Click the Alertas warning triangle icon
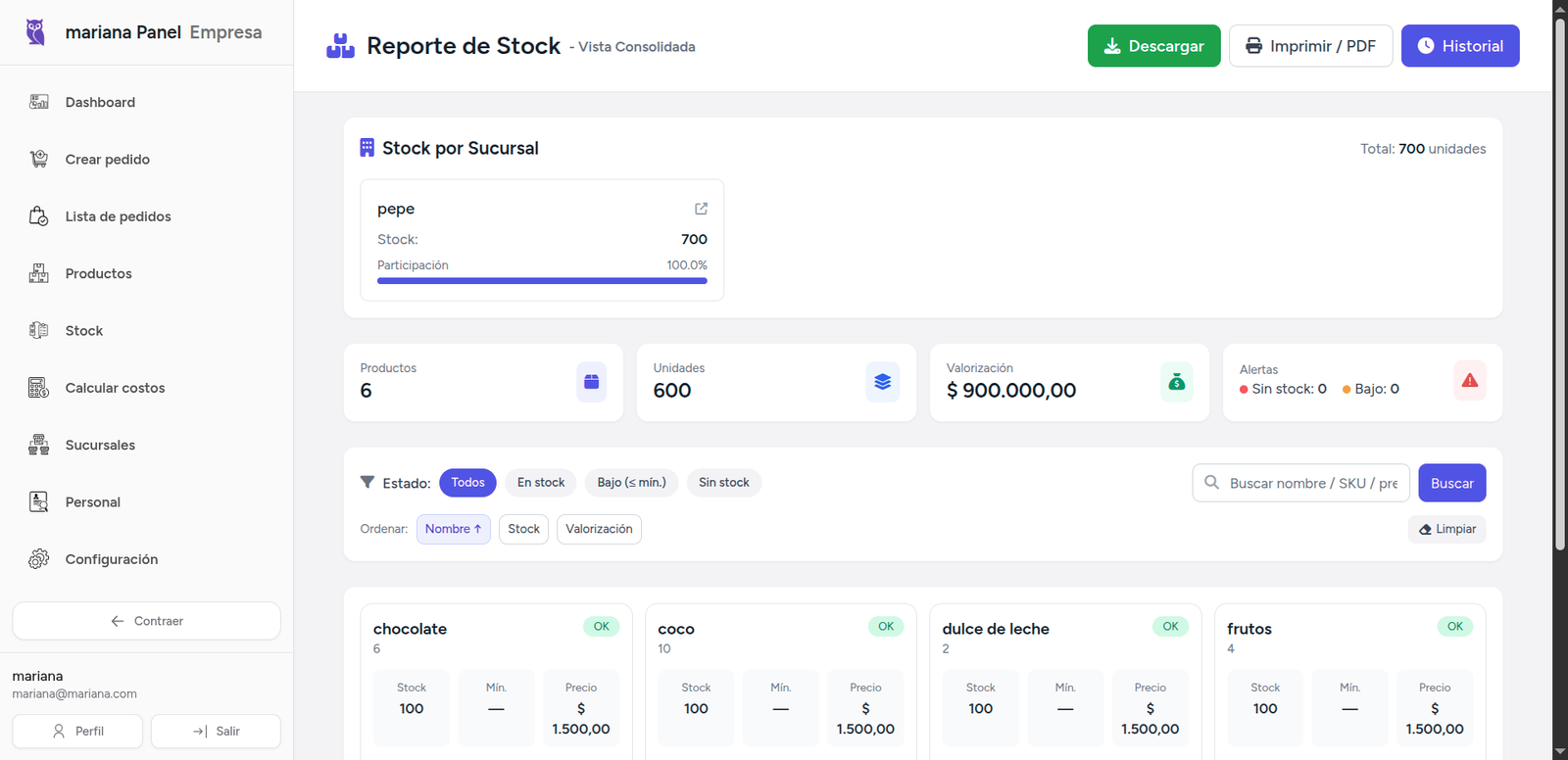The width and height of the screenshot is (1568, 760). point(1469,381)
